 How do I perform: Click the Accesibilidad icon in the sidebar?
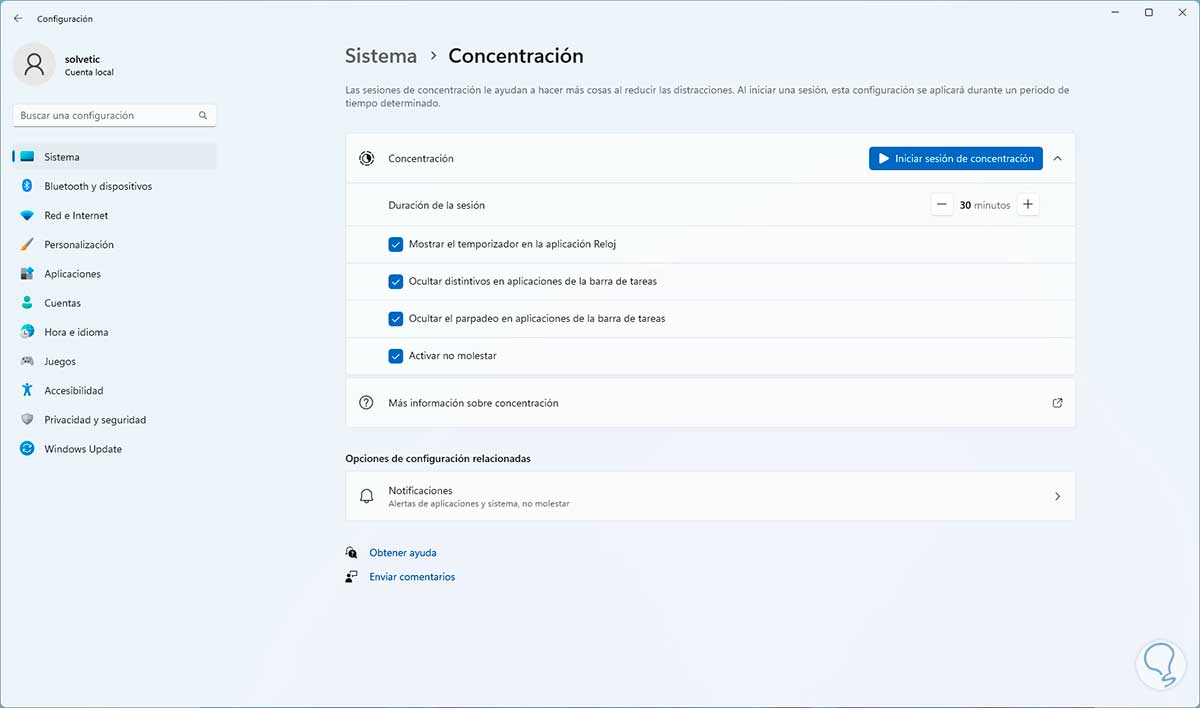pos(27,391)
